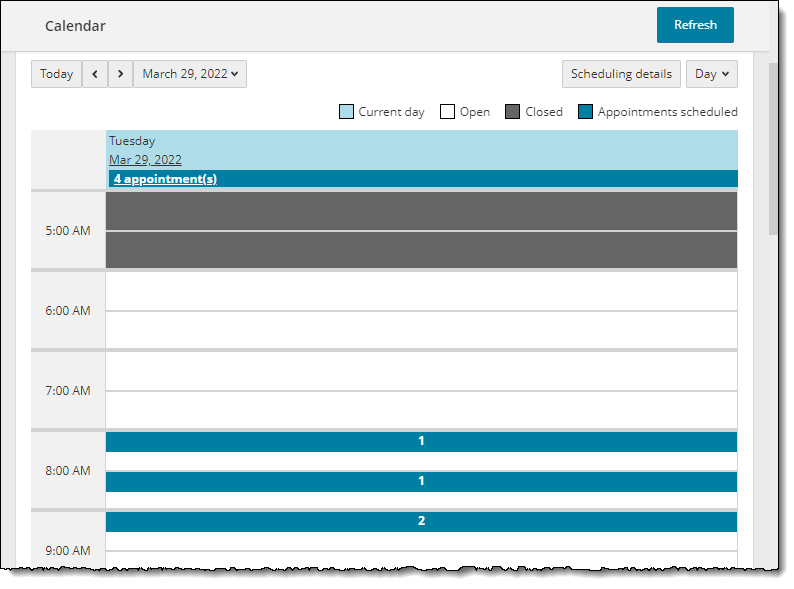Open the March 29, 2022 date dropdown

pos(190,74)
